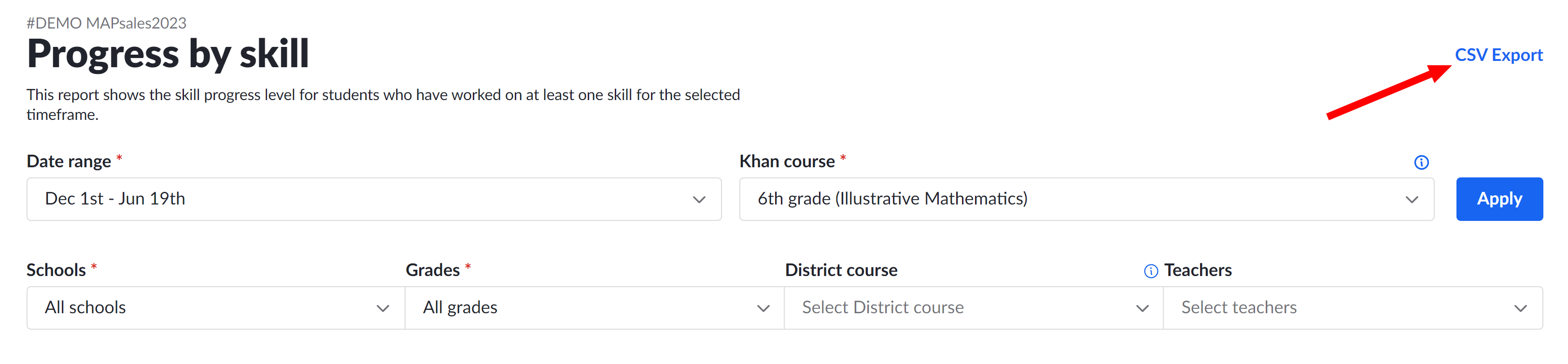Click the blue Apply button
Image resolution: width=1568 pixels, height=364 pixels.
pos(1499,199)
